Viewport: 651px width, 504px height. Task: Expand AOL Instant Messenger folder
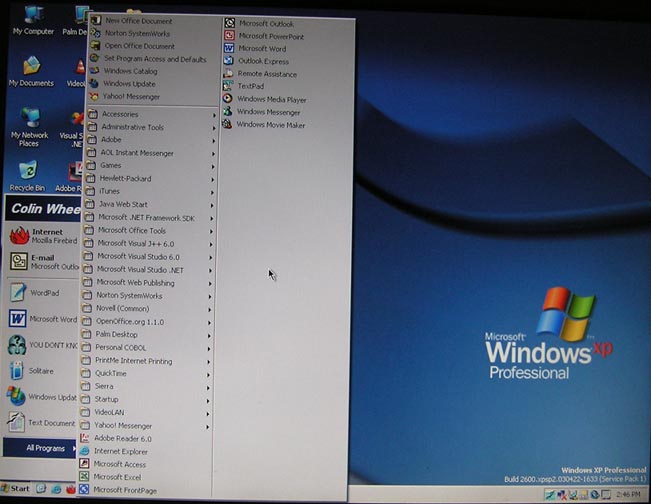click(151, 153)
